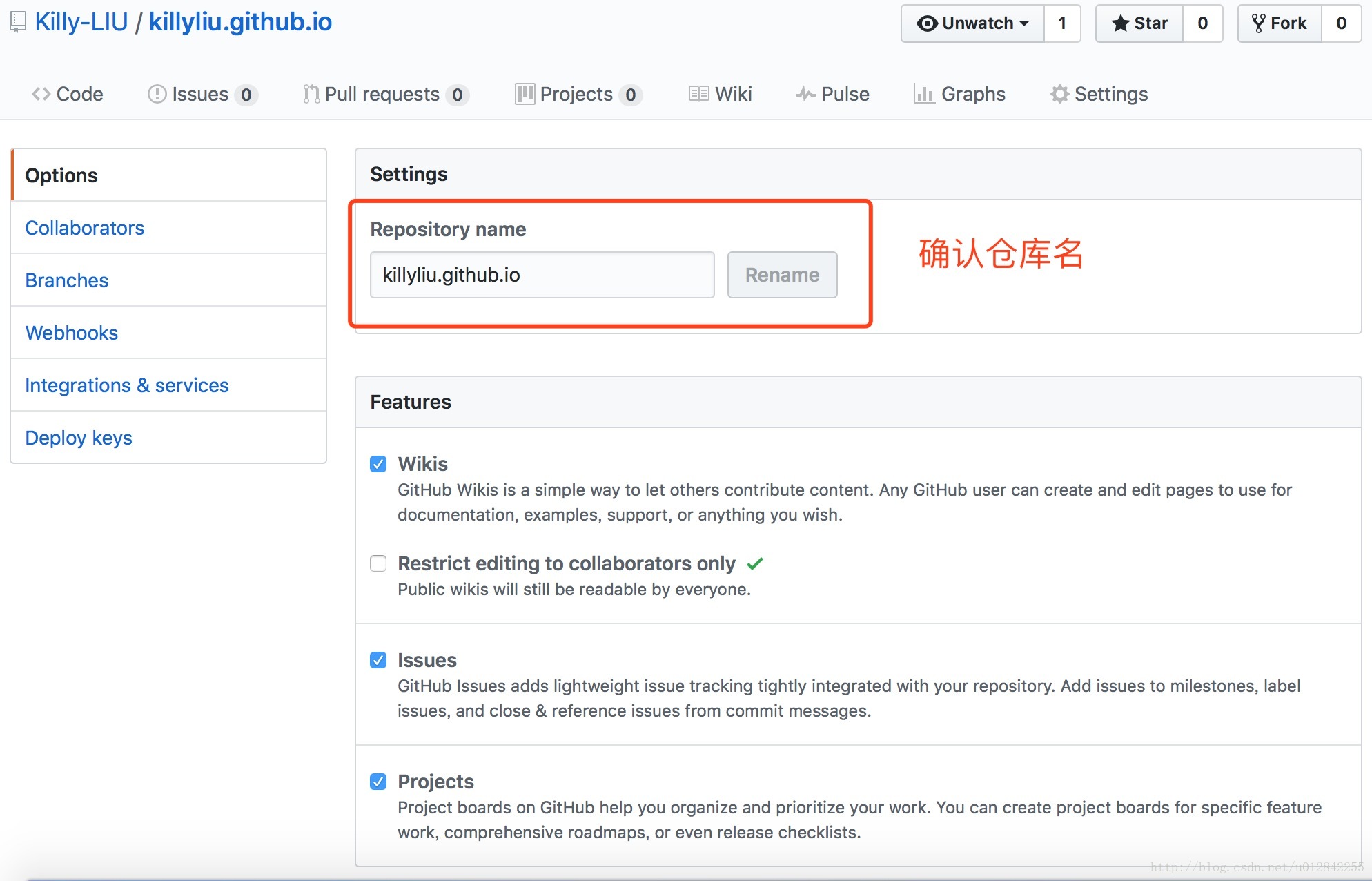Click the Pull requests count badge

pos(458,95)
